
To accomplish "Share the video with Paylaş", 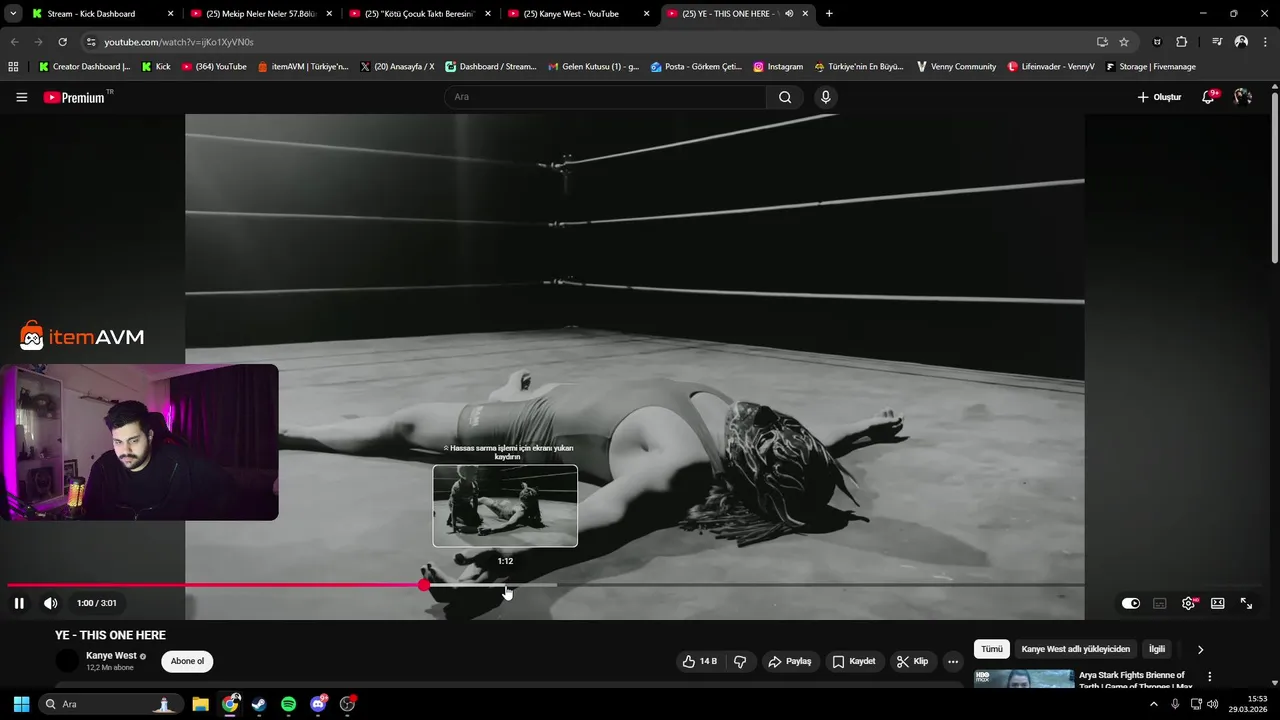I will point(789,661).
